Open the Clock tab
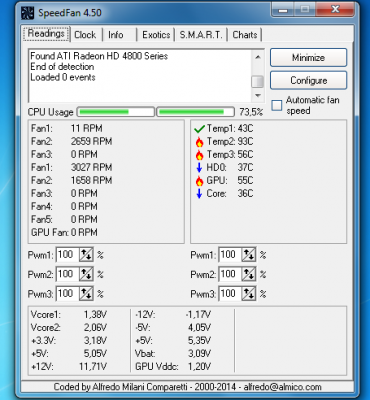The image size is (370, 400). [x=85, y=35]
